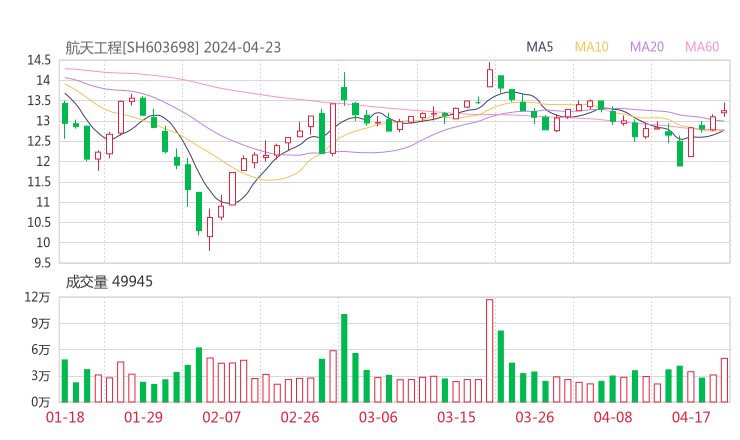740x440 pixels.
Task: Click the 6万 volume axis label
Action: [41, 350]
